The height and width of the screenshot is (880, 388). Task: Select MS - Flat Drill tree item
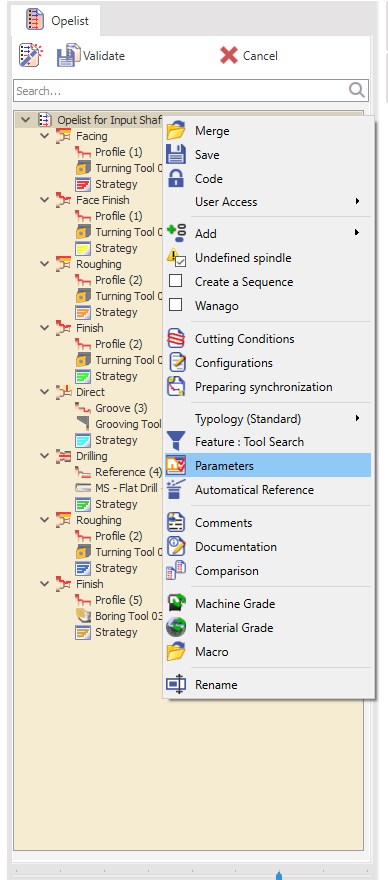(x=129, y=488)
